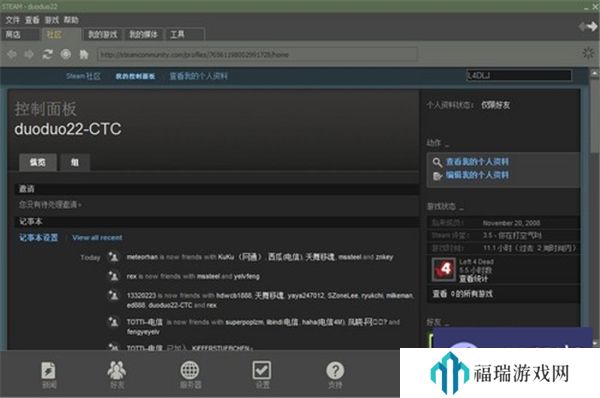Click the Steam 社区 link in the header
Image resolution: width=600 pixels, height=398 pixels.
[83, 76]
